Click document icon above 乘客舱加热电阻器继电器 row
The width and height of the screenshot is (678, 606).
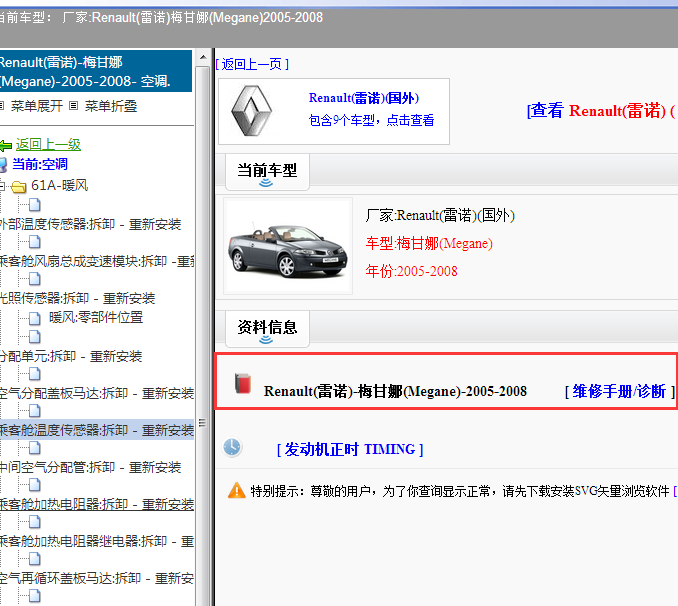click(x=35, y=523)
